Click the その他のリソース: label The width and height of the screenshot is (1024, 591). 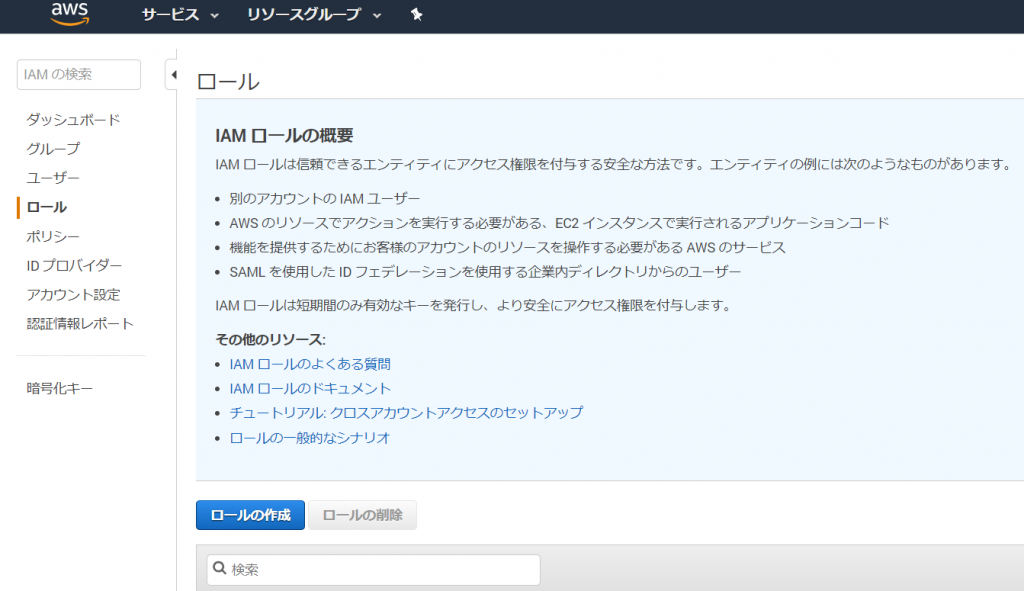[x=270, y=340]
